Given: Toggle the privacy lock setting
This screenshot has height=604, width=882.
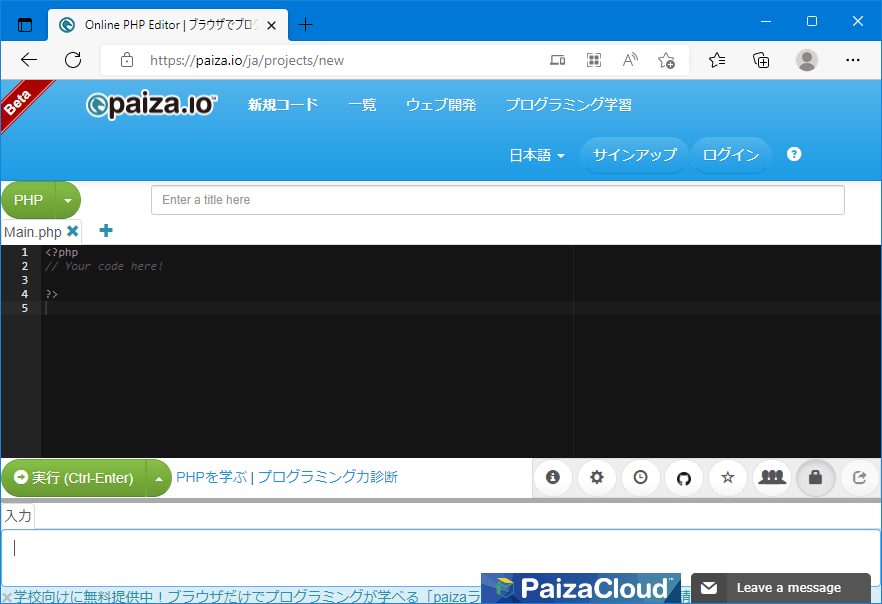Looking at the screenshot, I should point(816,478).
